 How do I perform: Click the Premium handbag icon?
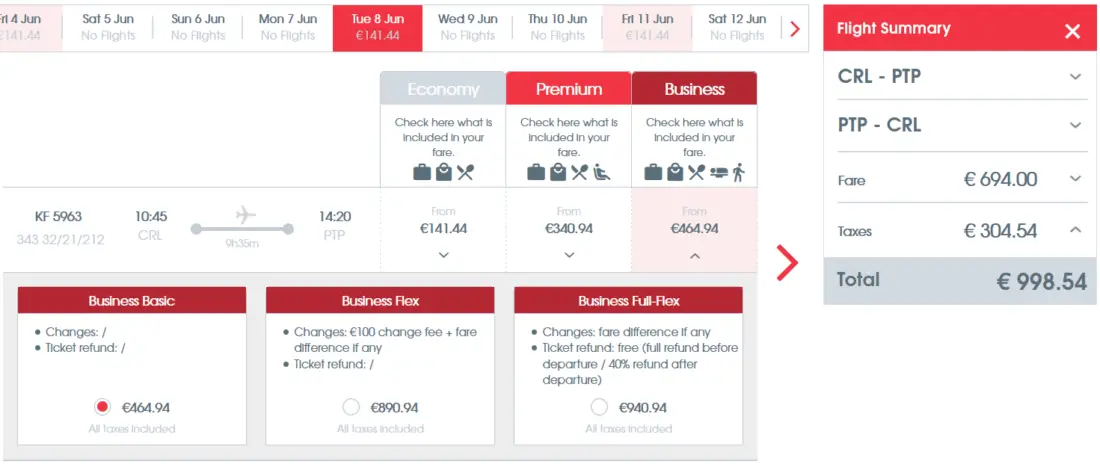[x=557, y=172]
